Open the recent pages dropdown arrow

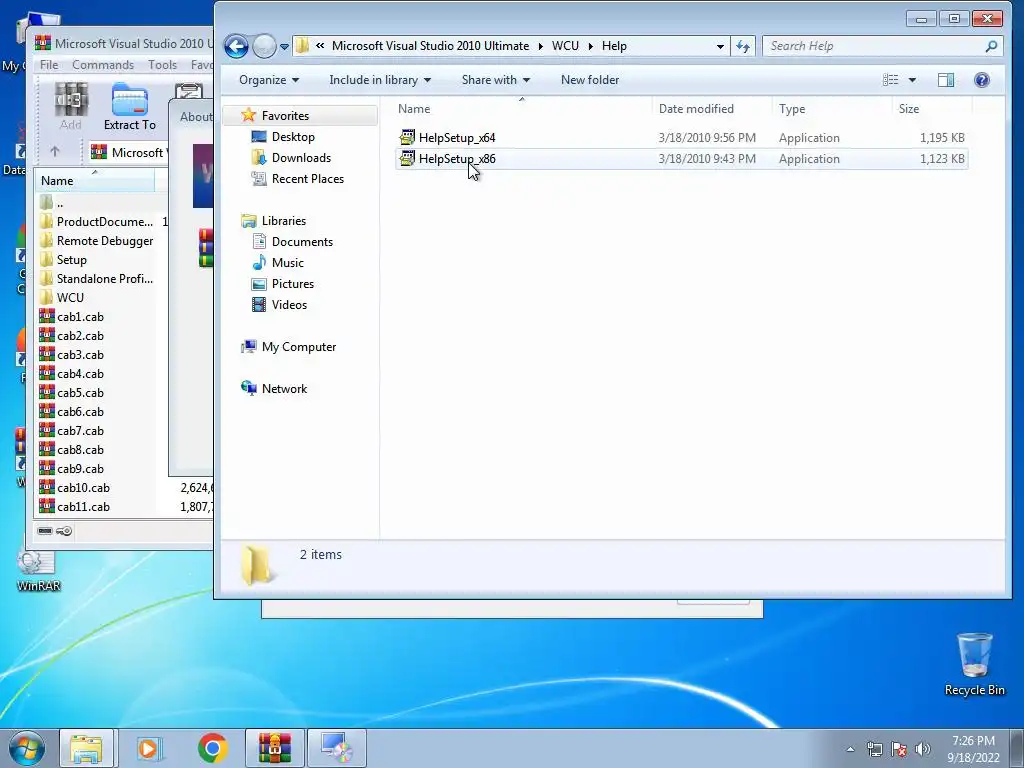[x=285, y=47]
